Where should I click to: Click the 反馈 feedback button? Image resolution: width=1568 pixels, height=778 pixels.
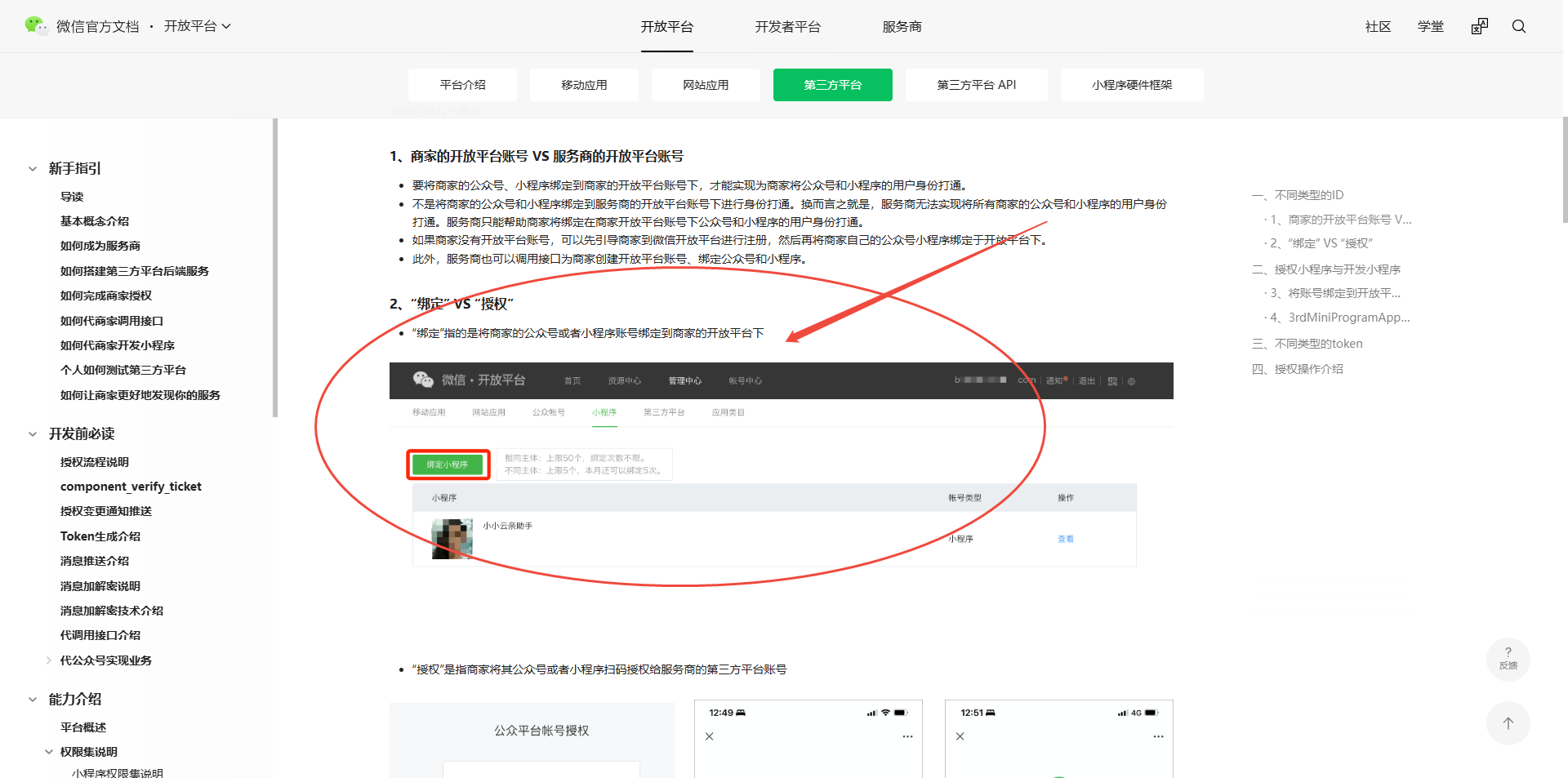point(1508,659)
